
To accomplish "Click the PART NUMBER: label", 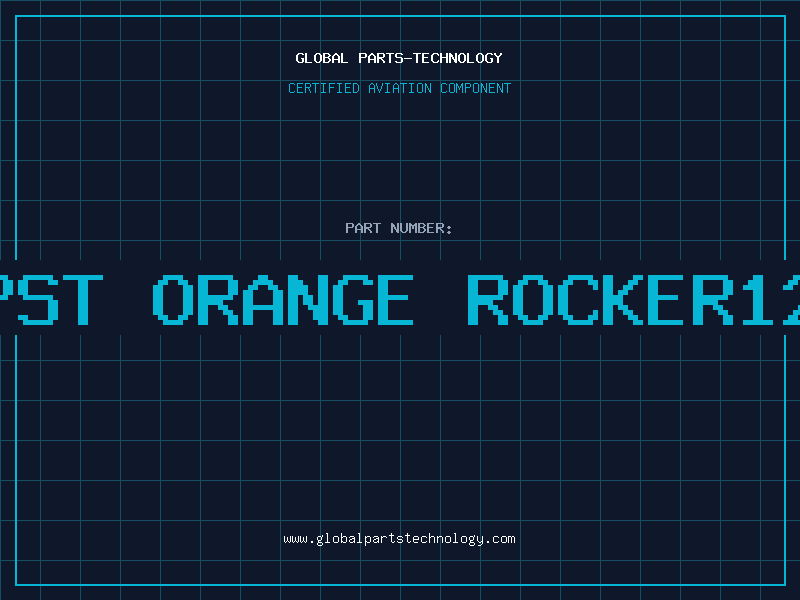I will tap(399, 228).
